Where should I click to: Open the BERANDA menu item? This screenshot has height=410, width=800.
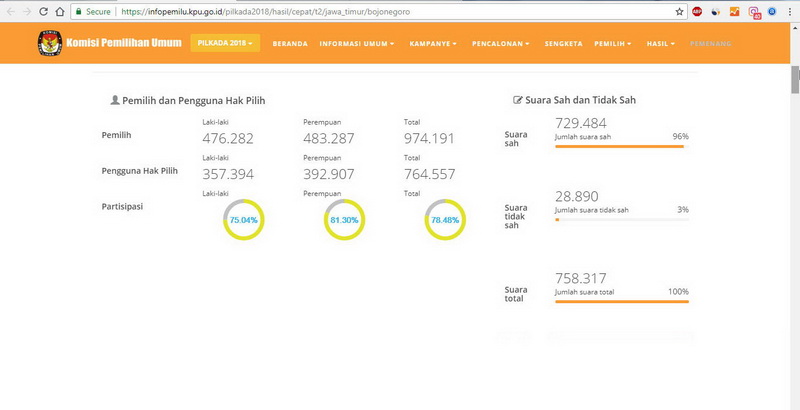pos(290,44)
